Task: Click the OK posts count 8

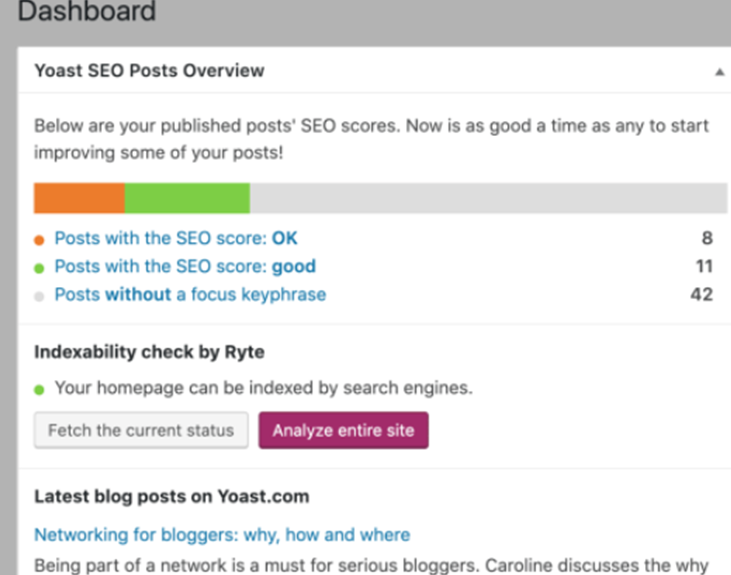Action: coord(707,238)
